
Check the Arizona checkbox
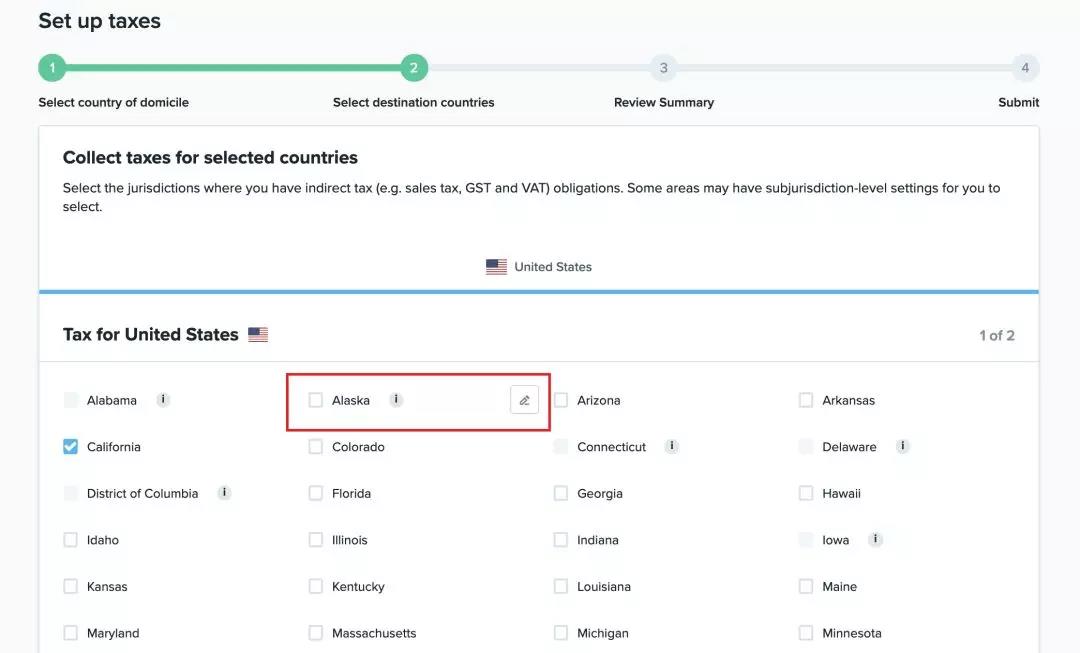(561, 400)
